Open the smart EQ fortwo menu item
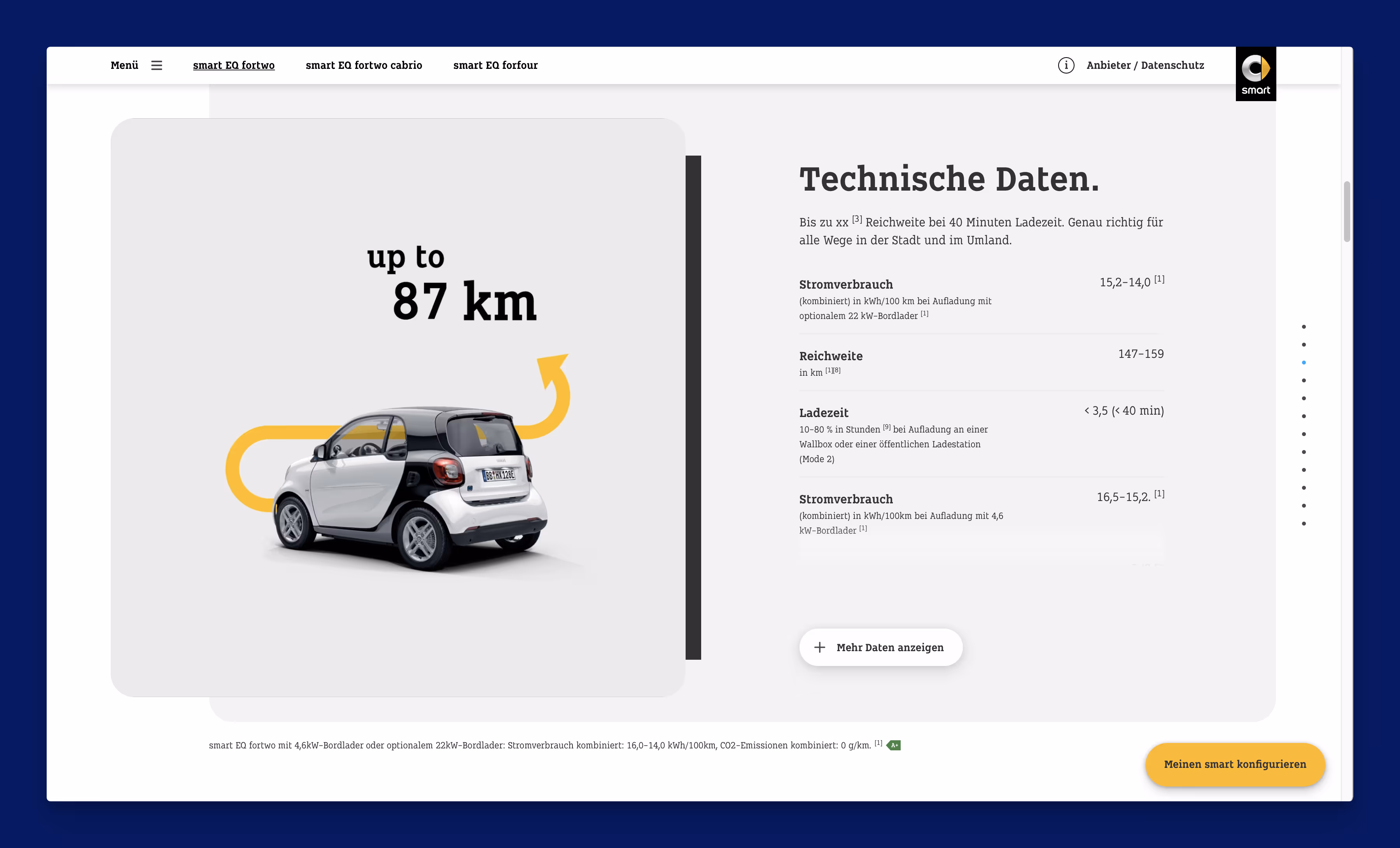 click(x=233, y=65)
